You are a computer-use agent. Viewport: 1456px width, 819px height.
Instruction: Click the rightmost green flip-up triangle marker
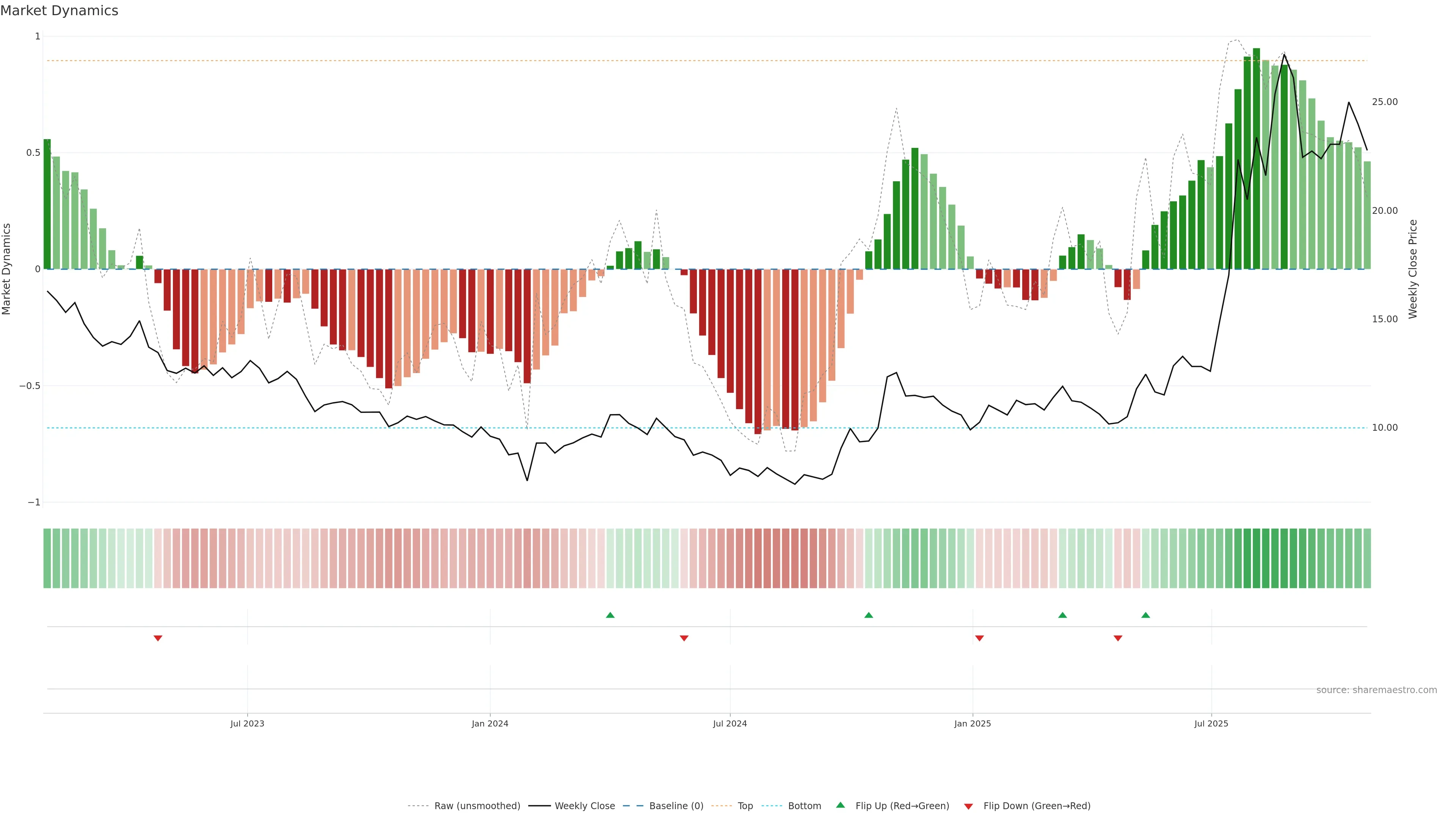[1145, 615]
